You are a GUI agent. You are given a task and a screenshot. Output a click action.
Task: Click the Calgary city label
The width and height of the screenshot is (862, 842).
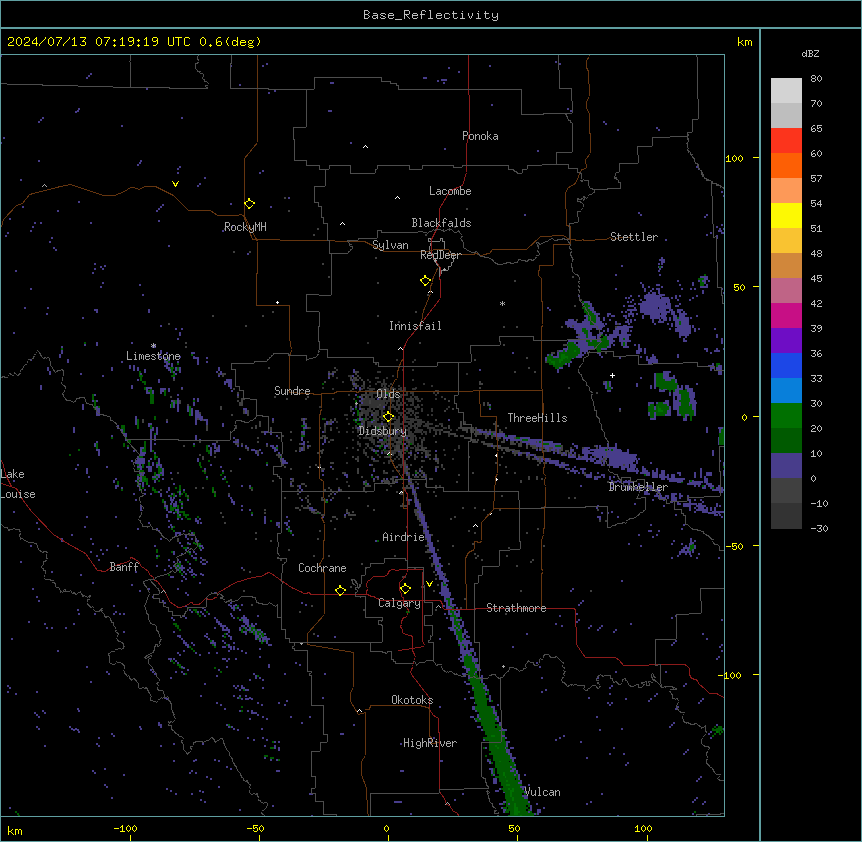[x=399, y=603]
